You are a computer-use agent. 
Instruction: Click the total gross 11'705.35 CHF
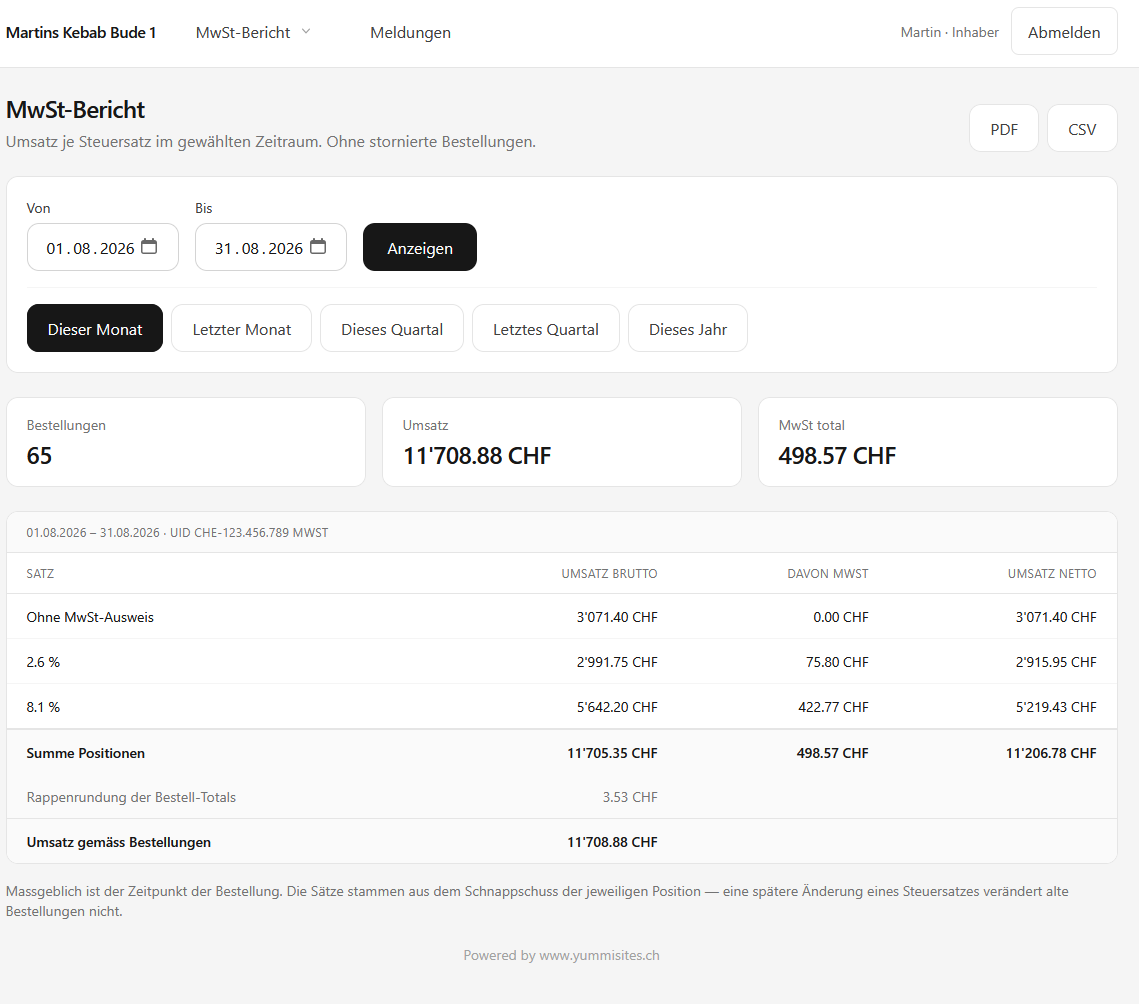612,753
